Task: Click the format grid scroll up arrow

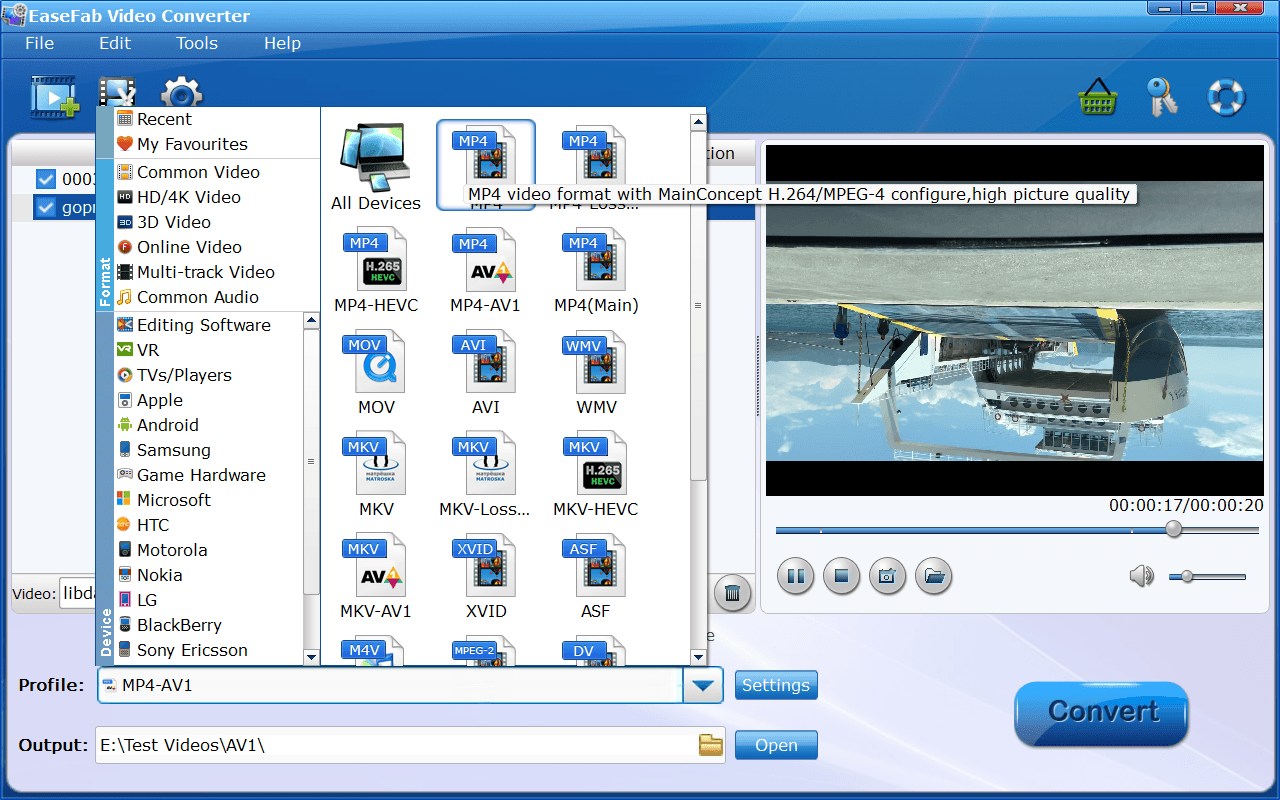Action: [698, 122]
